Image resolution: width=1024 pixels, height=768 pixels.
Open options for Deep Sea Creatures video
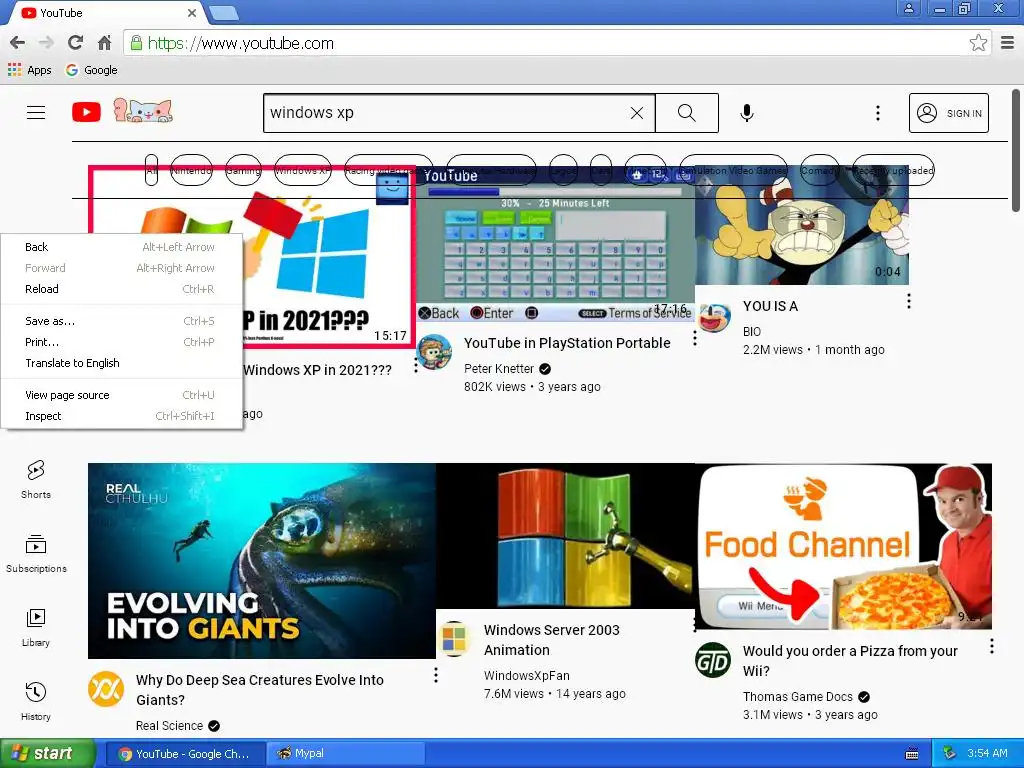pos(436,675)
